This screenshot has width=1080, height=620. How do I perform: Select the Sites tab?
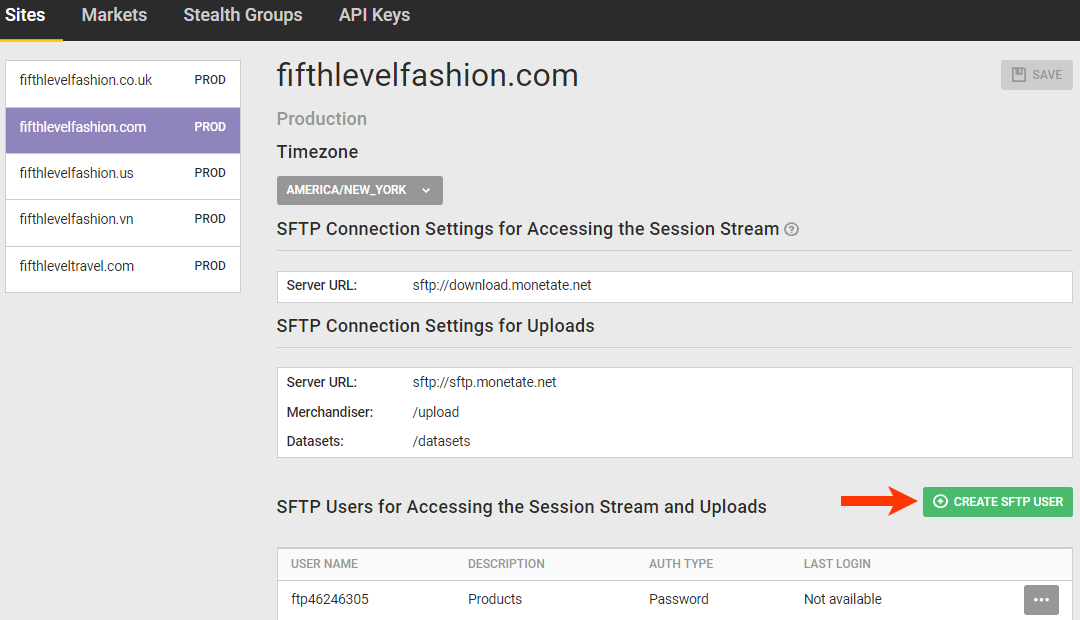pos(25,15)
